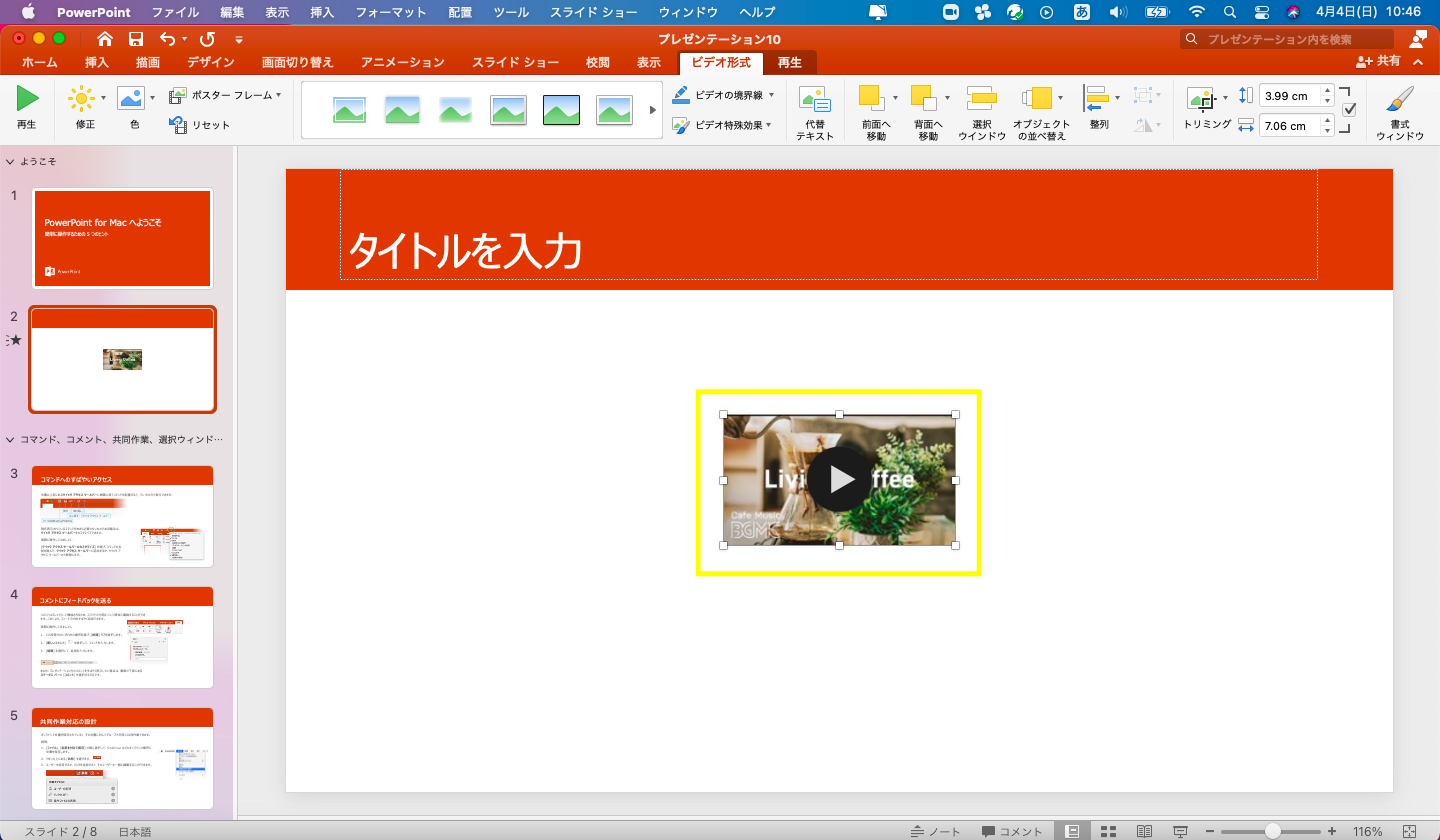Click the 背面へ移動 send backward icon
This screenshot has height=840, width=1440.
[923, 98]
